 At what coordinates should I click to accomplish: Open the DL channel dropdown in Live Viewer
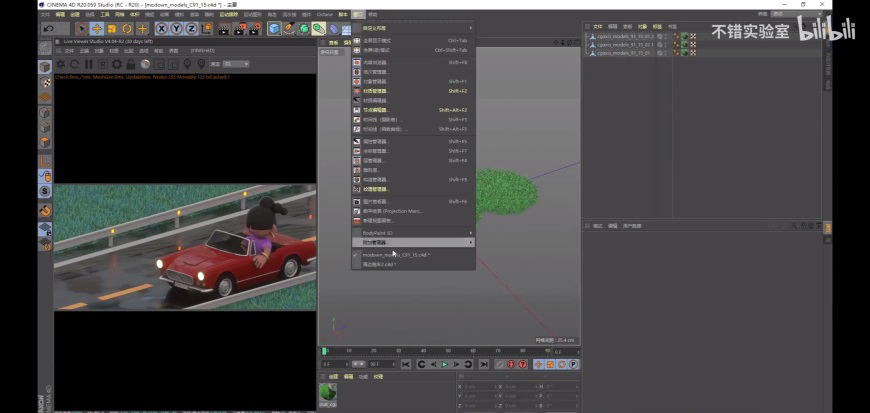pyautogui.click(x=236, y=64)
